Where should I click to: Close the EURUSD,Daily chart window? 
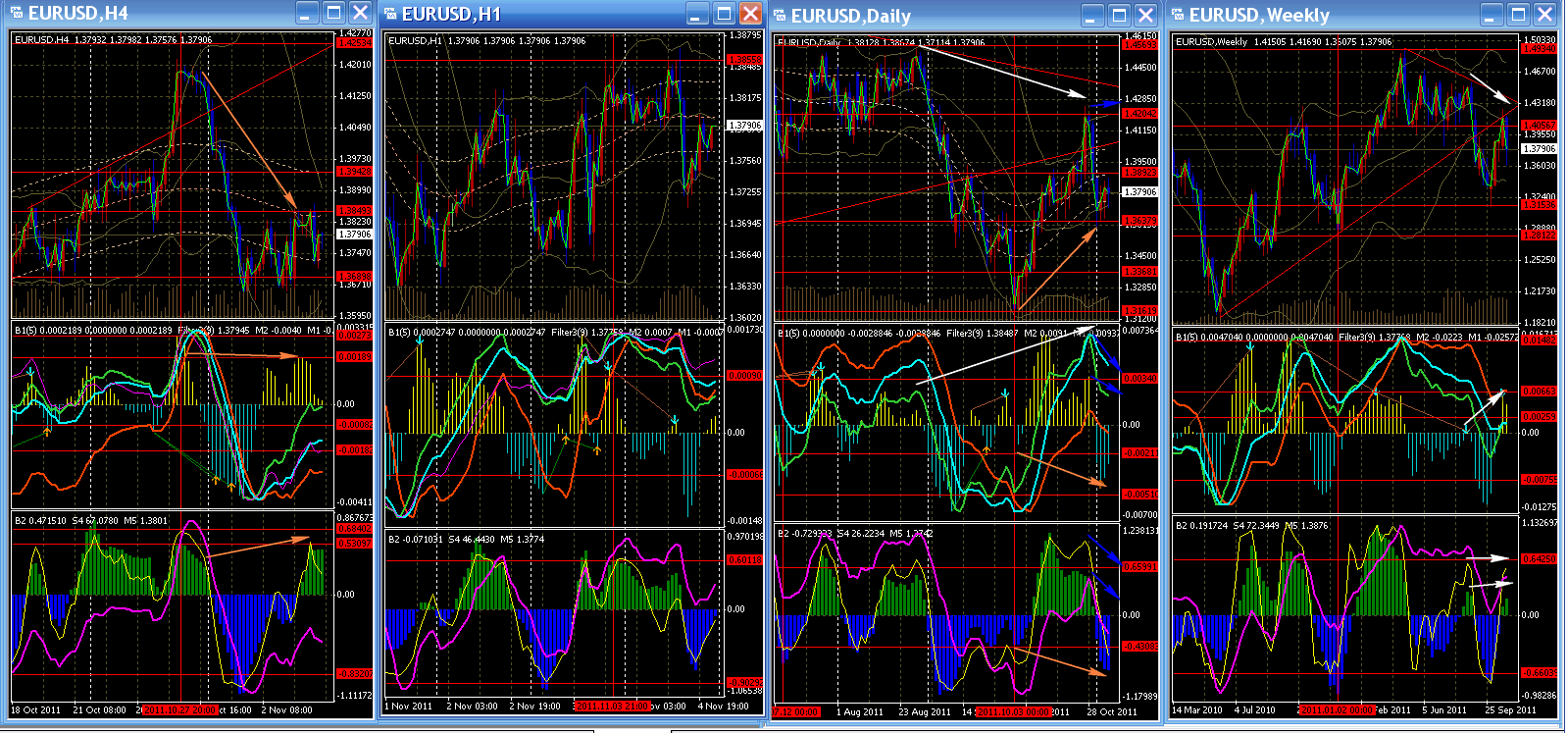click(1145, 15)
